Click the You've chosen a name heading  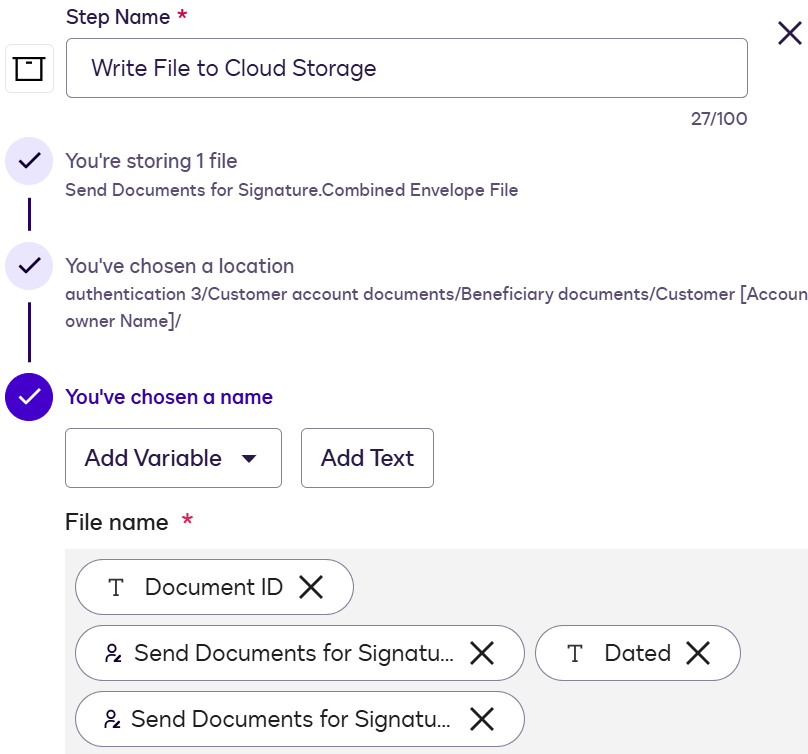pyautogui.click(x=169, y=397)
